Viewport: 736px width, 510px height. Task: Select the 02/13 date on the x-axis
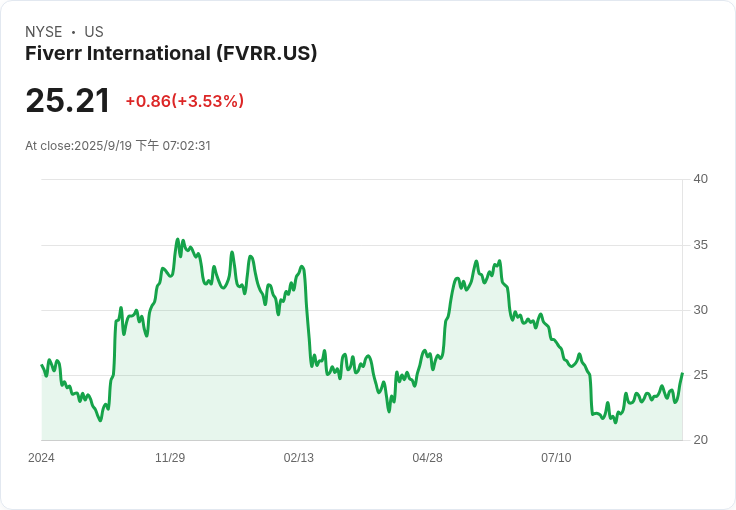pyautogui.click(x=299, y=457)
